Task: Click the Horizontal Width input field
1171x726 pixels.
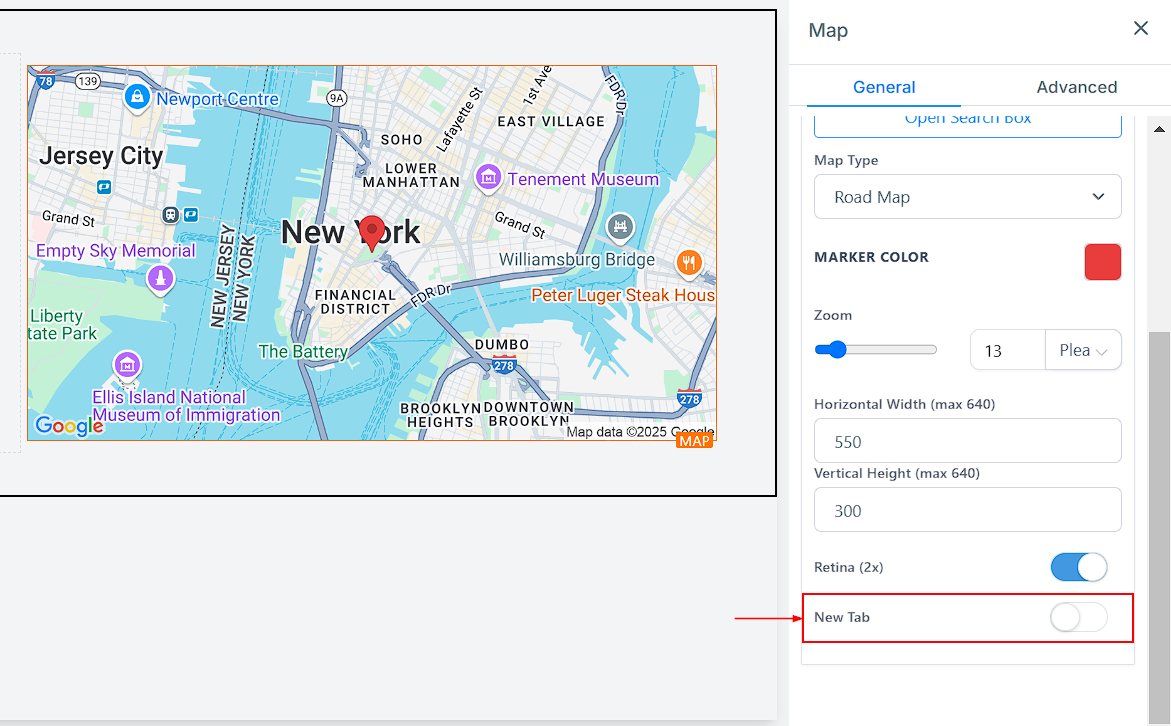Action: point(967,441)
